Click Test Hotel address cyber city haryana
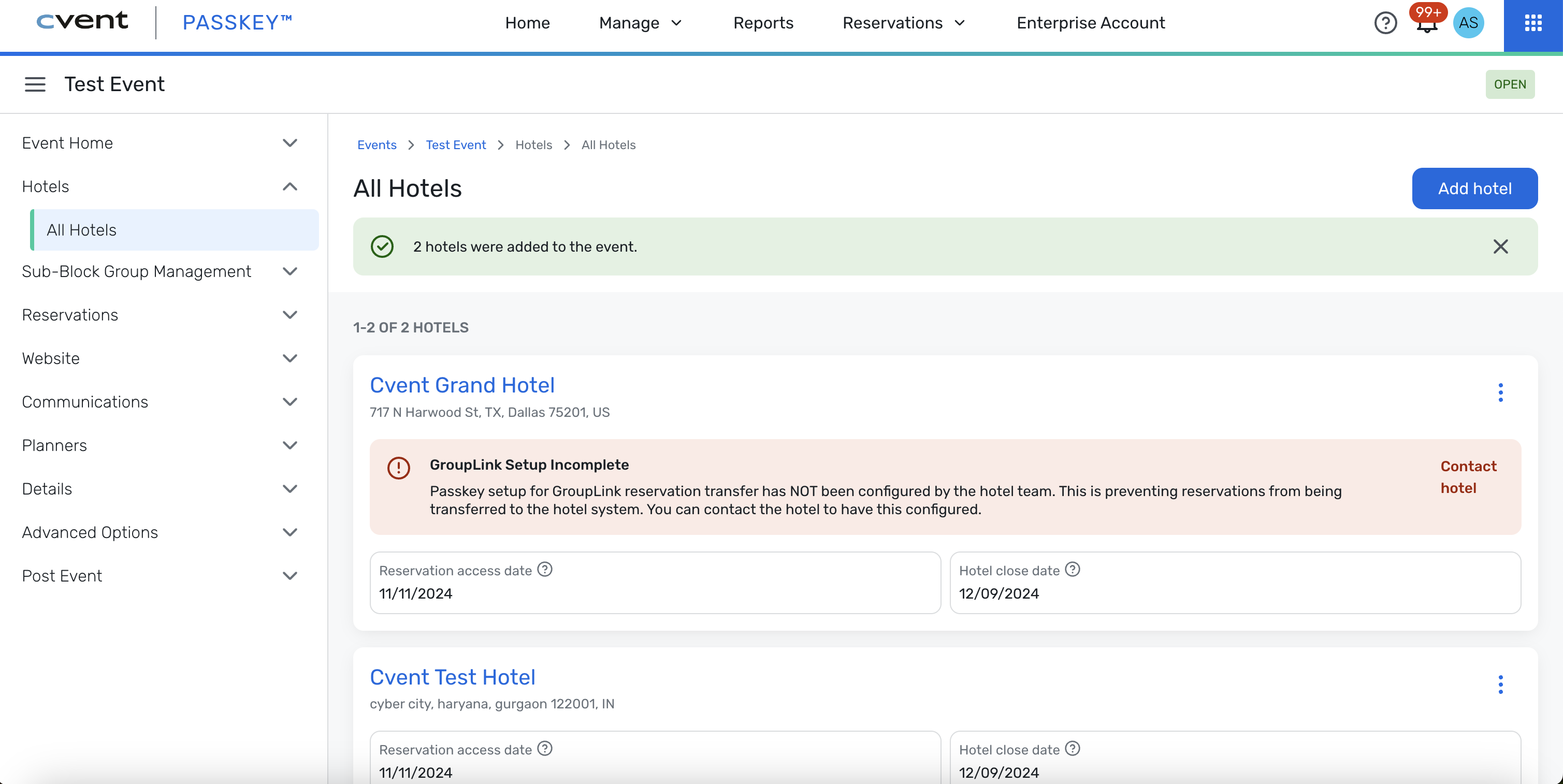Screen dimensions: 1563x784 click(x=492, y=704)
